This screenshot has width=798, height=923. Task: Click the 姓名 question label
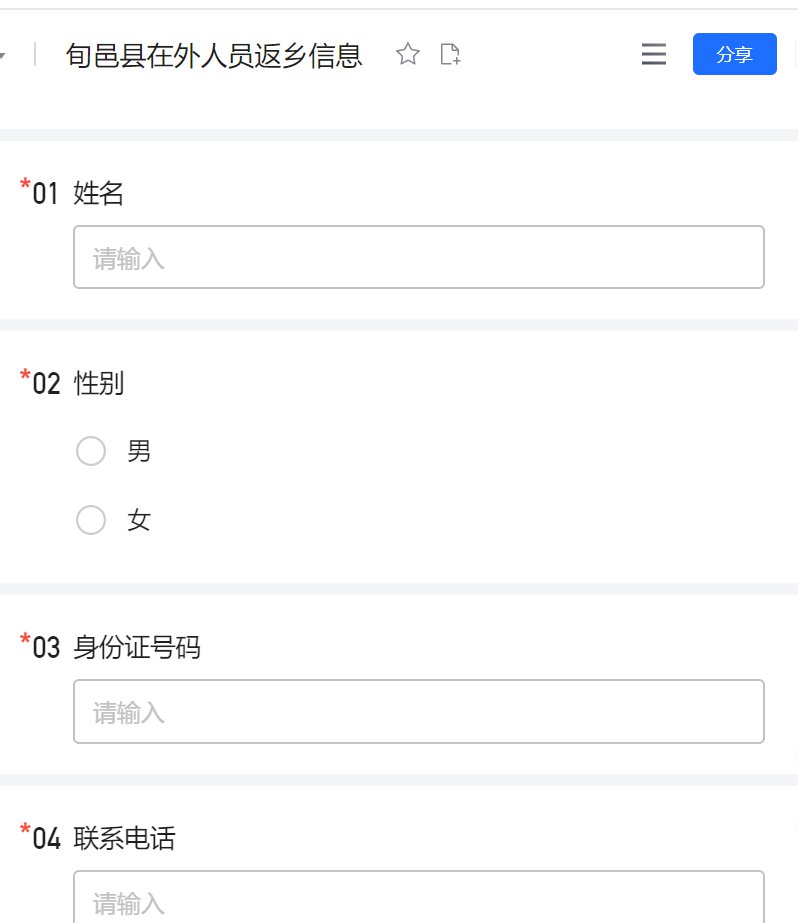[99, 194]
